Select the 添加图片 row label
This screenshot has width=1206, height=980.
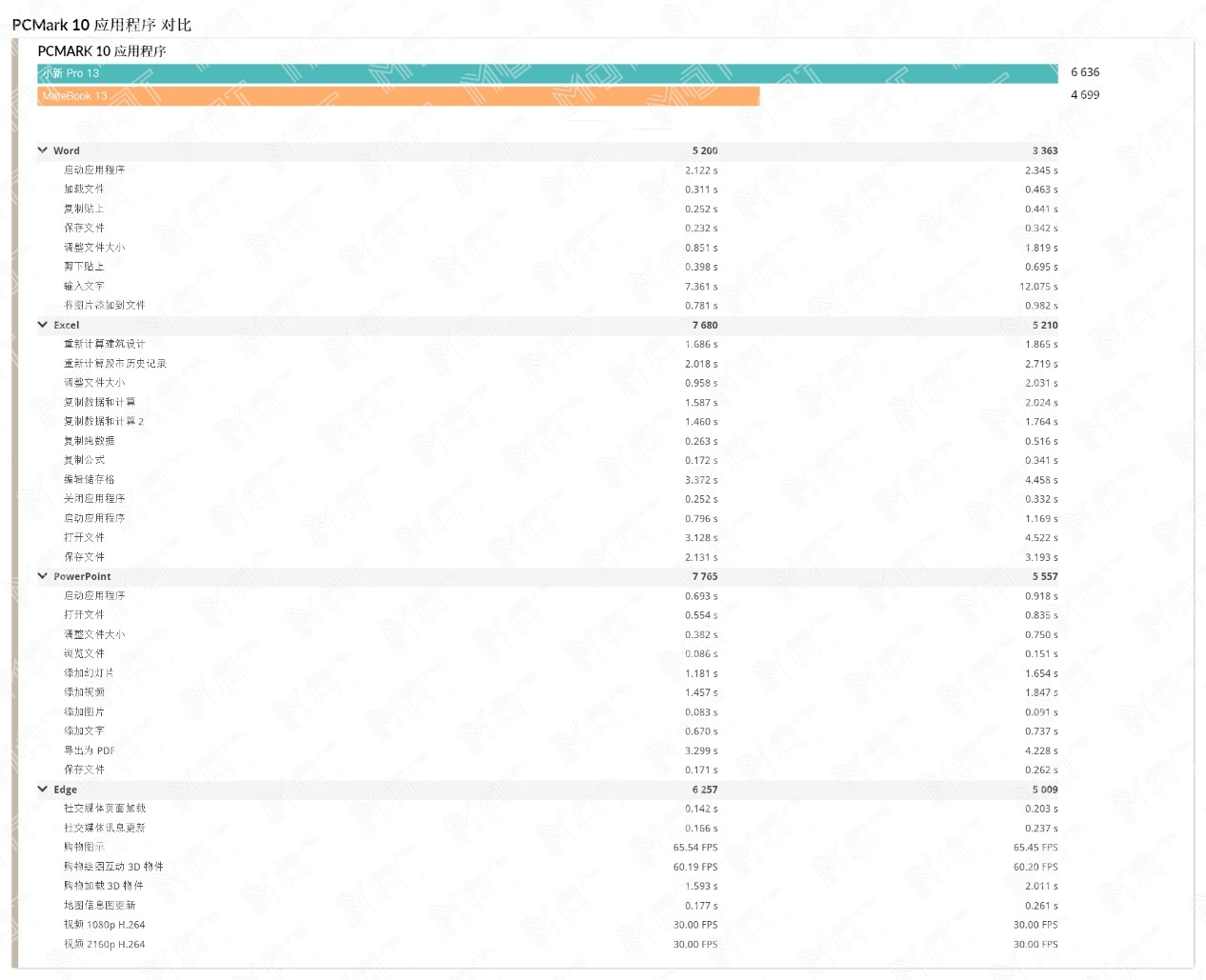coord(84,711)
